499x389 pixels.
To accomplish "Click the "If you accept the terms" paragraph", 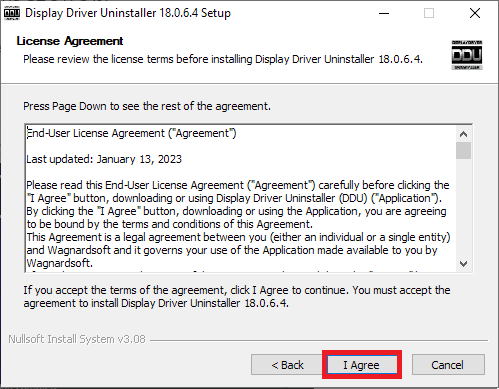I will 237,297.
